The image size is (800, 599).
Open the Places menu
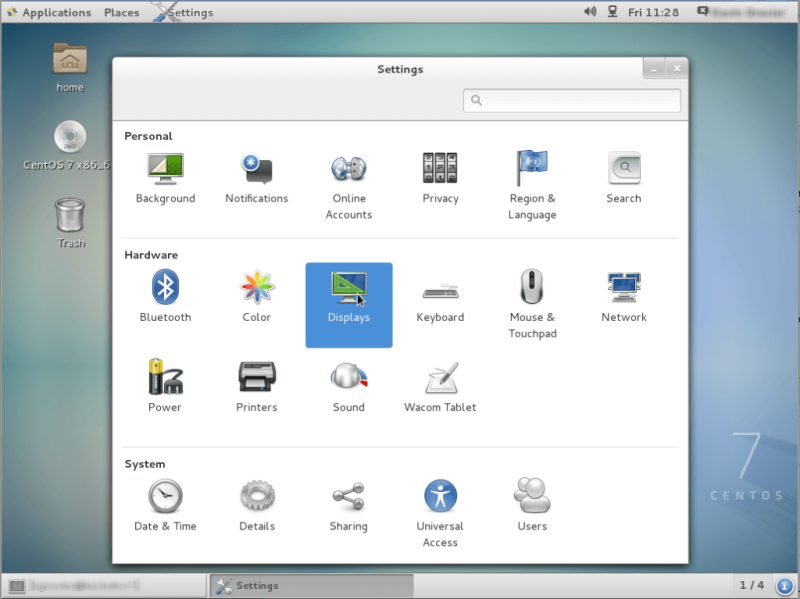[121, 12]
